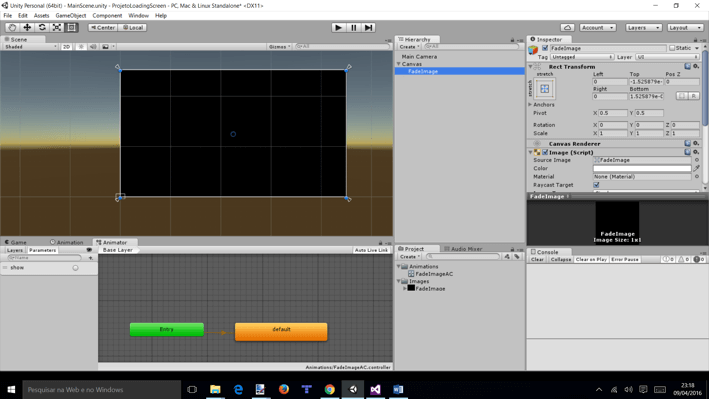709x399 pixels.
Task: Toggle Scene audio icon
Action: pos(93,47)
